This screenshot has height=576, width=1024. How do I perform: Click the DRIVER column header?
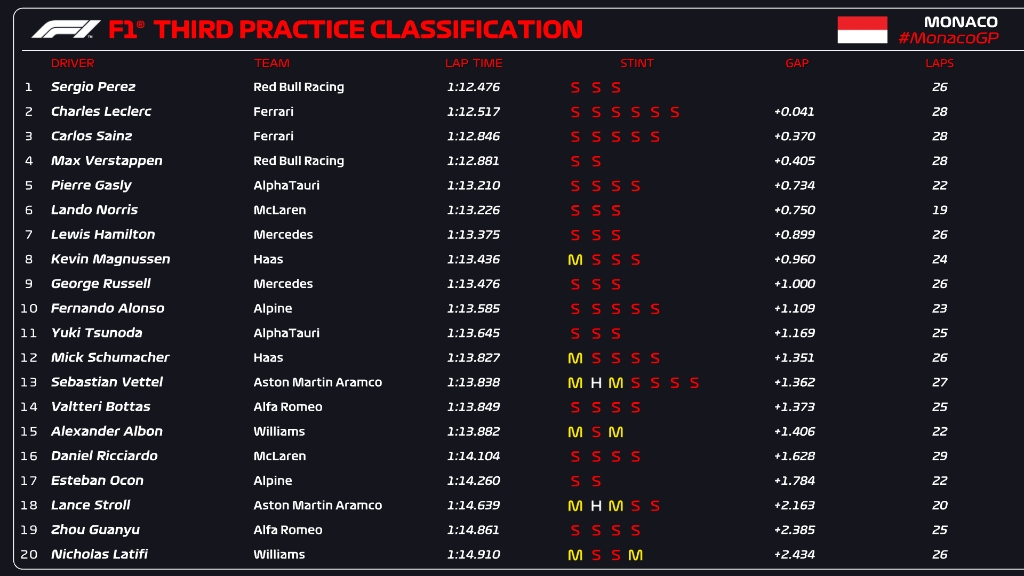(x=73, y=63)
